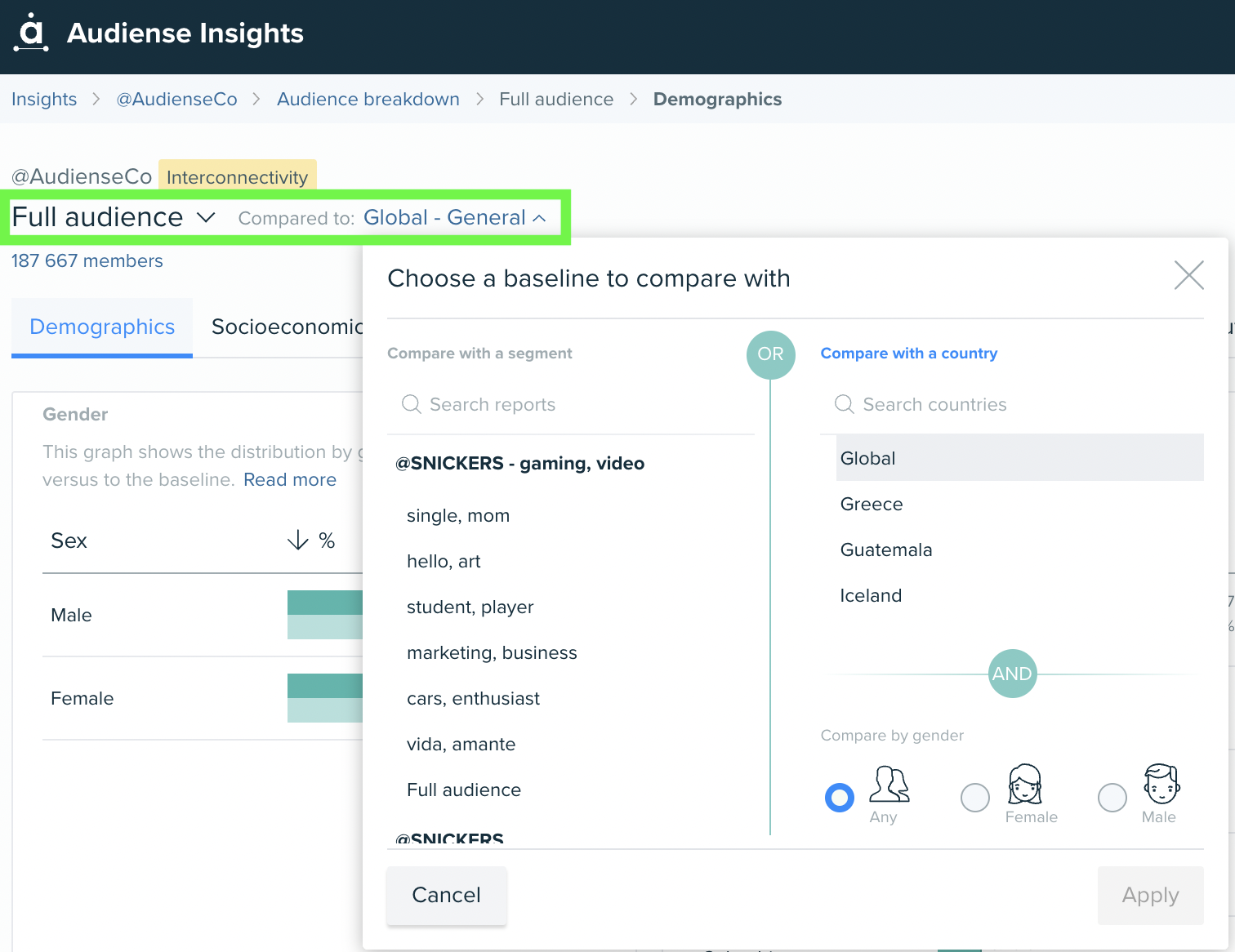The height and width of the screenshot is (952, 1235).
Task: Click the Sex column header
Action: [x=69, y=540]
